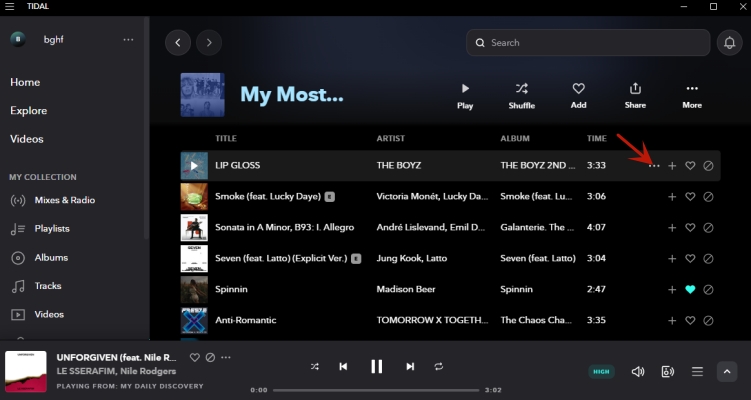This screenshot has height=400, width=751.
Task: Click the UNFORGIVEN album art in player
Action: click(26, 372)
